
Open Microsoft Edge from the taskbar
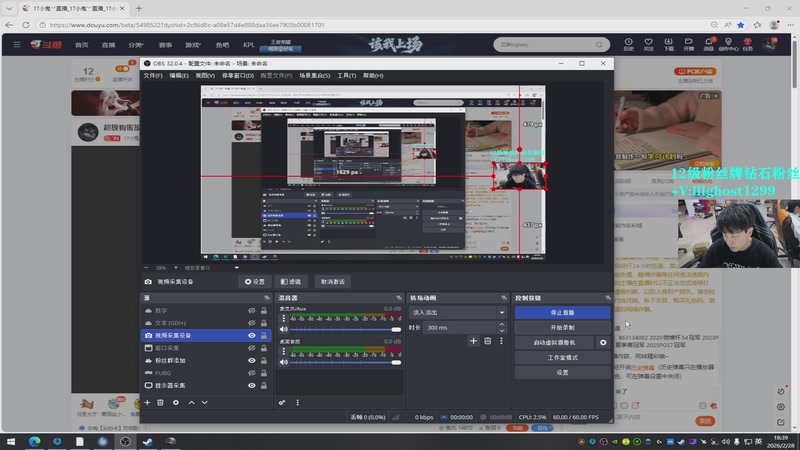pyautogui.click(x=34, y=441)
